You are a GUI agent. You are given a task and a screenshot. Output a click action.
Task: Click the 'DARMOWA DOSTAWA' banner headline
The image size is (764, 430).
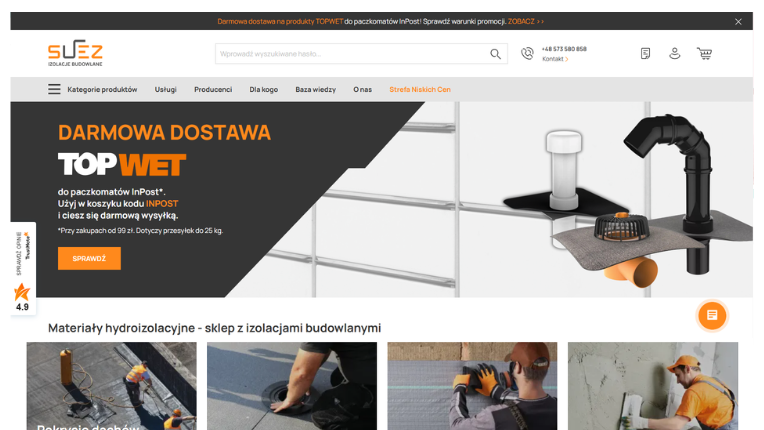point(164,132)
